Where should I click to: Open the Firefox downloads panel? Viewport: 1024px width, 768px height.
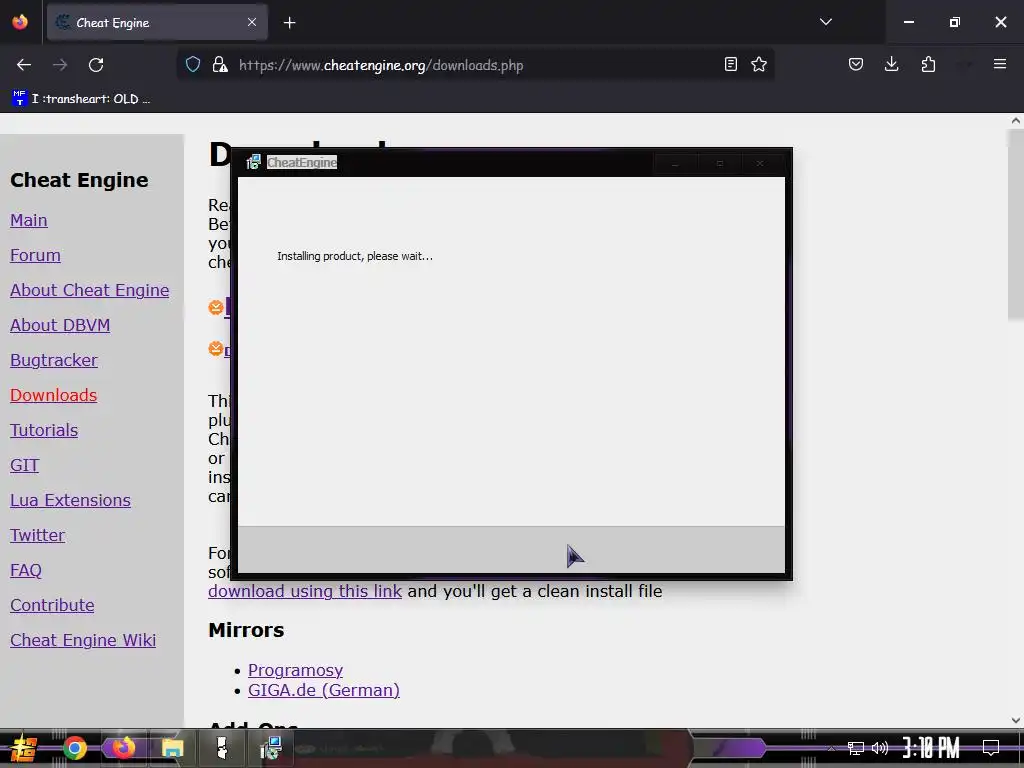891,64
